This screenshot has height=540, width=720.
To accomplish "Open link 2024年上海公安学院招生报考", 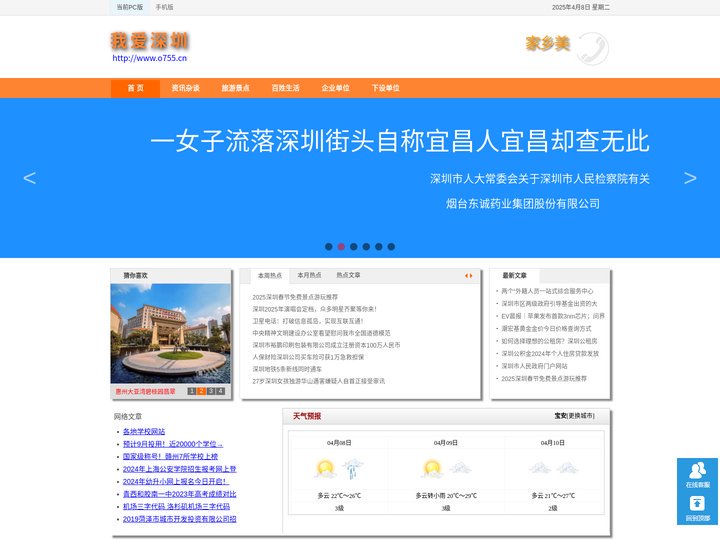I will pos(180,469).
